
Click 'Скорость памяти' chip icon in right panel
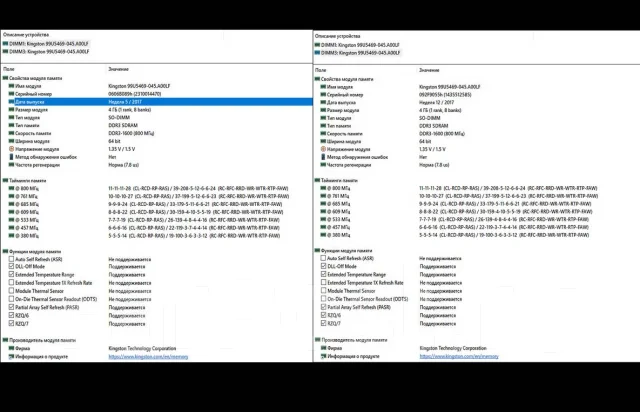[323, 134]
